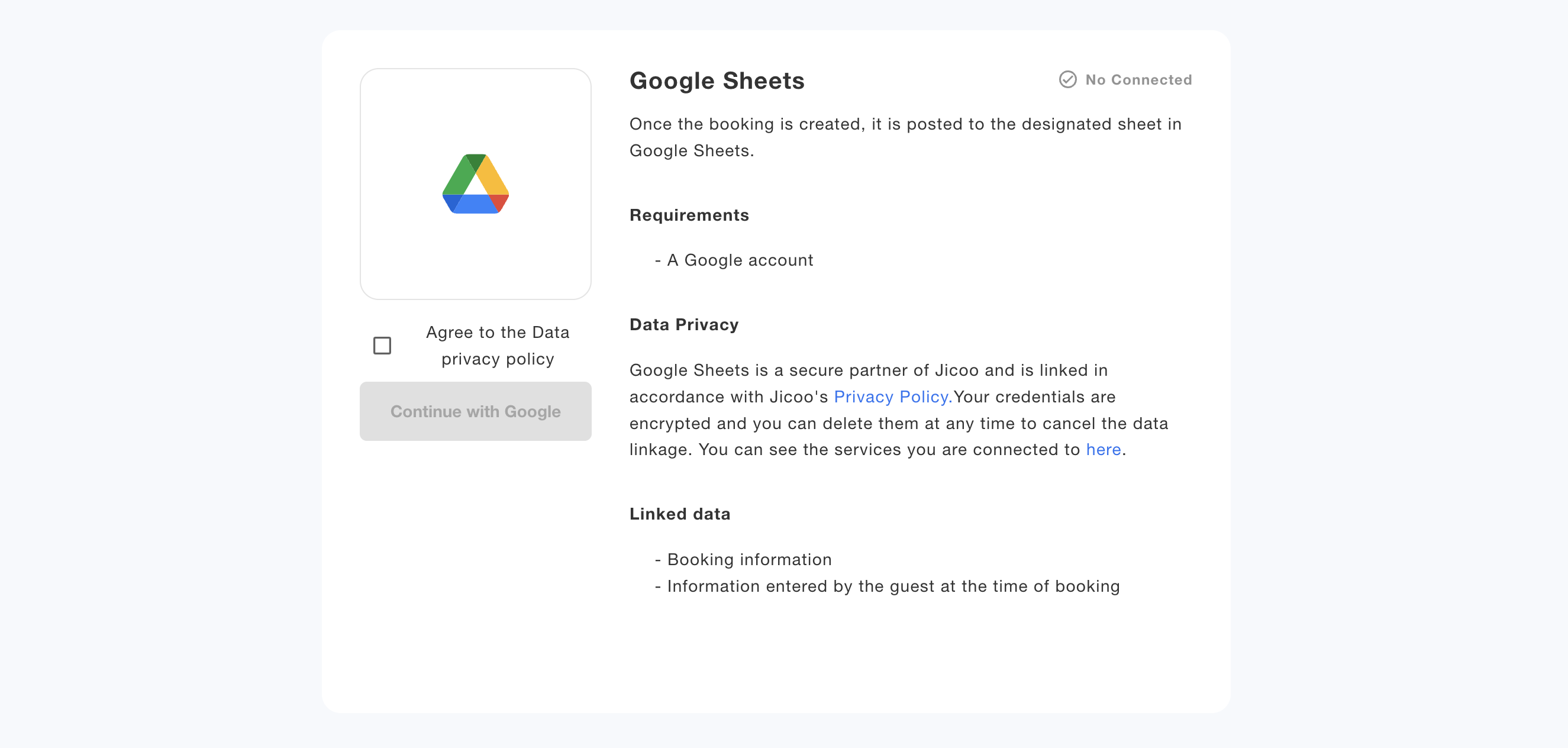The width and height of the screenshot is (1568, 748).
Task: Click the 'Google Sheets' heading
Action: [717, 81]
